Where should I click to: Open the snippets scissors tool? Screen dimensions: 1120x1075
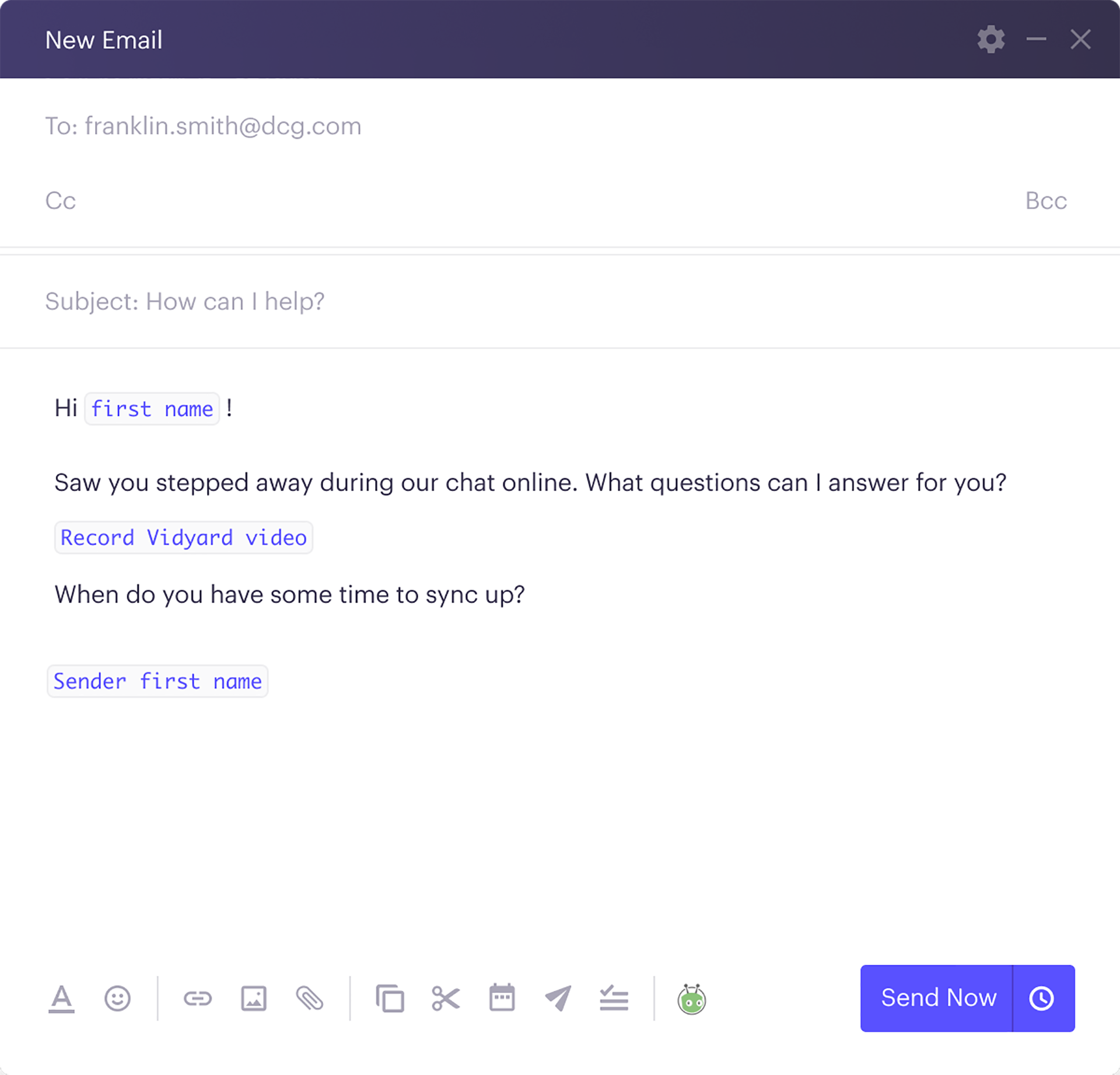[x=446, y=998]
